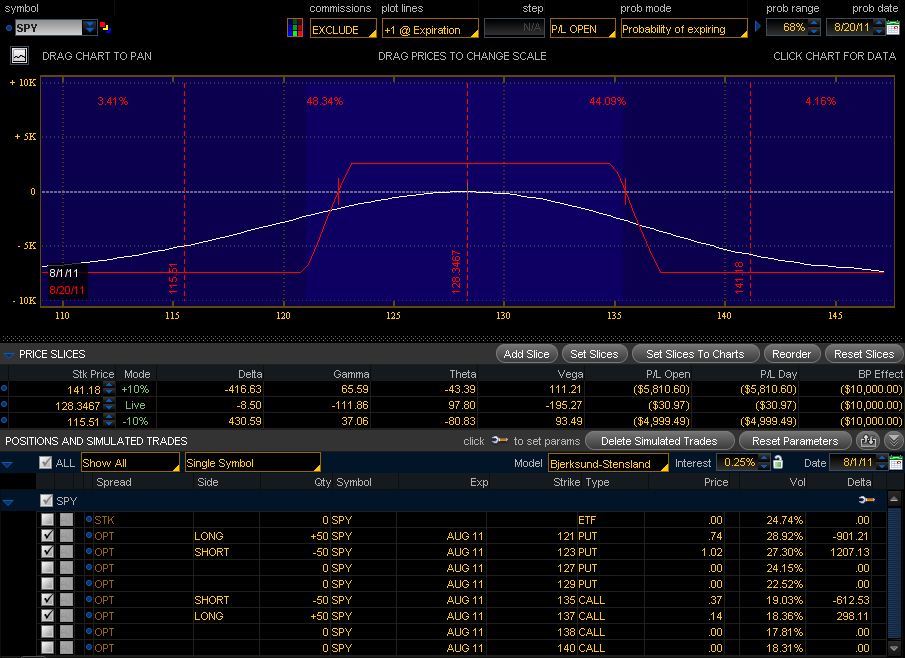
Task: Adjust the prob range 68% stepper arrows
Action: (x=814, y=27)
